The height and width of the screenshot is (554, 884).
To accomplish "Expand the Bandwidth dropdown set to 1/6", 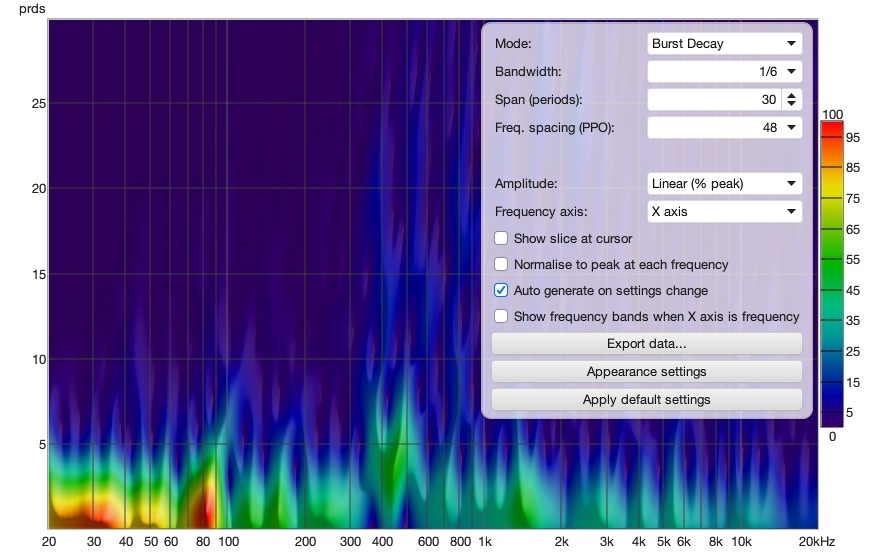I will click(x=724, y=72).
